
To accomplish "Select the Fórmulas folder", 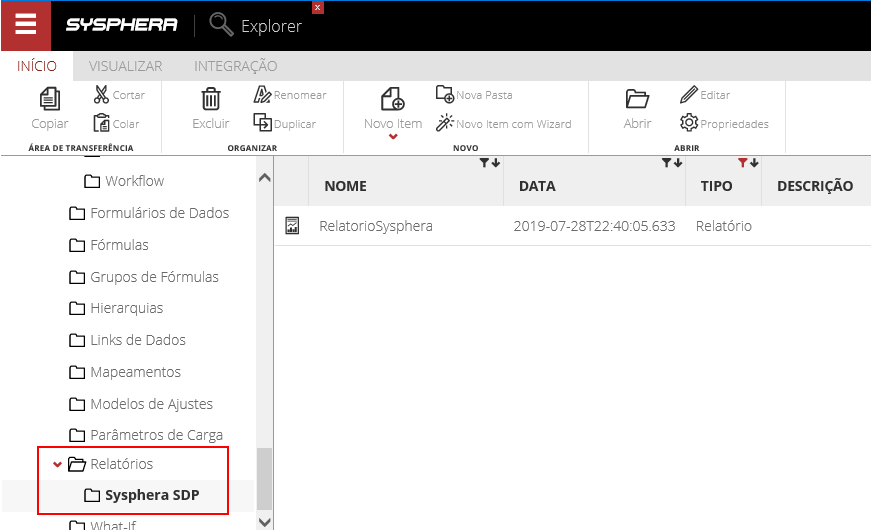I will click(x=109, y=245).
